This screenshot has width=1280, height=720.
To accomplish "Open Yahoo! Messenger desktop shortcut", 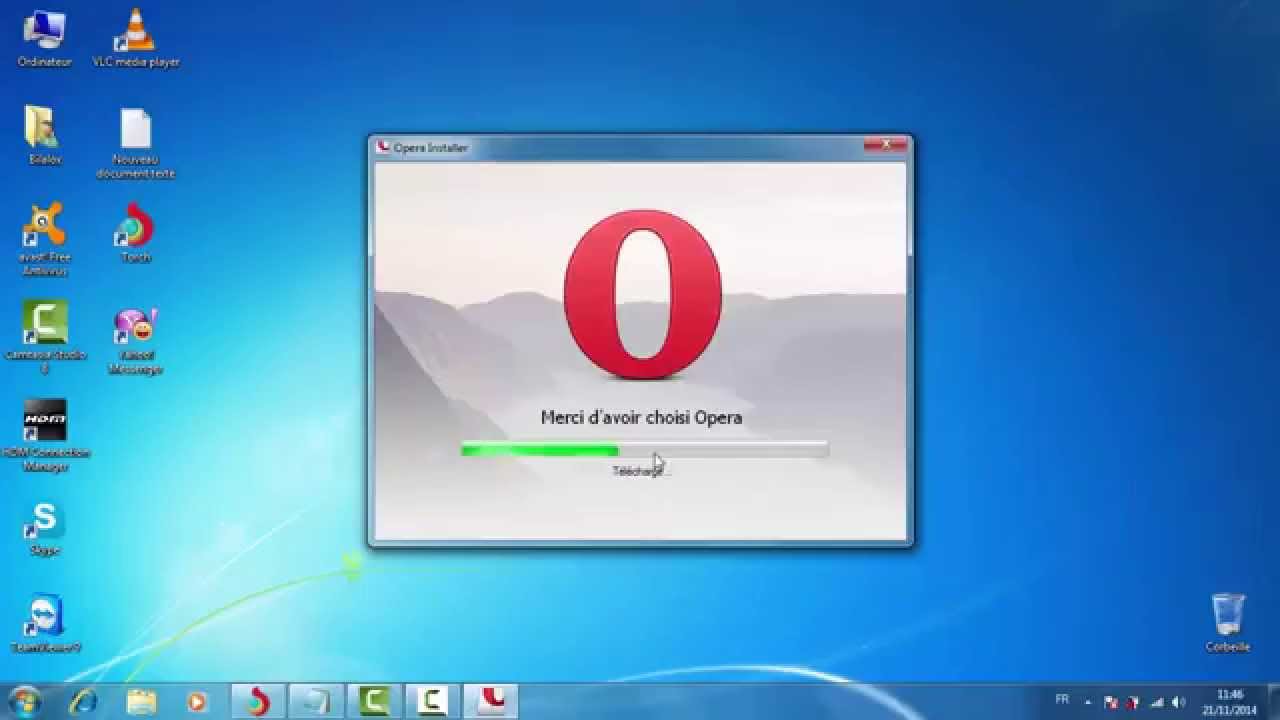I will coord(136,341).
